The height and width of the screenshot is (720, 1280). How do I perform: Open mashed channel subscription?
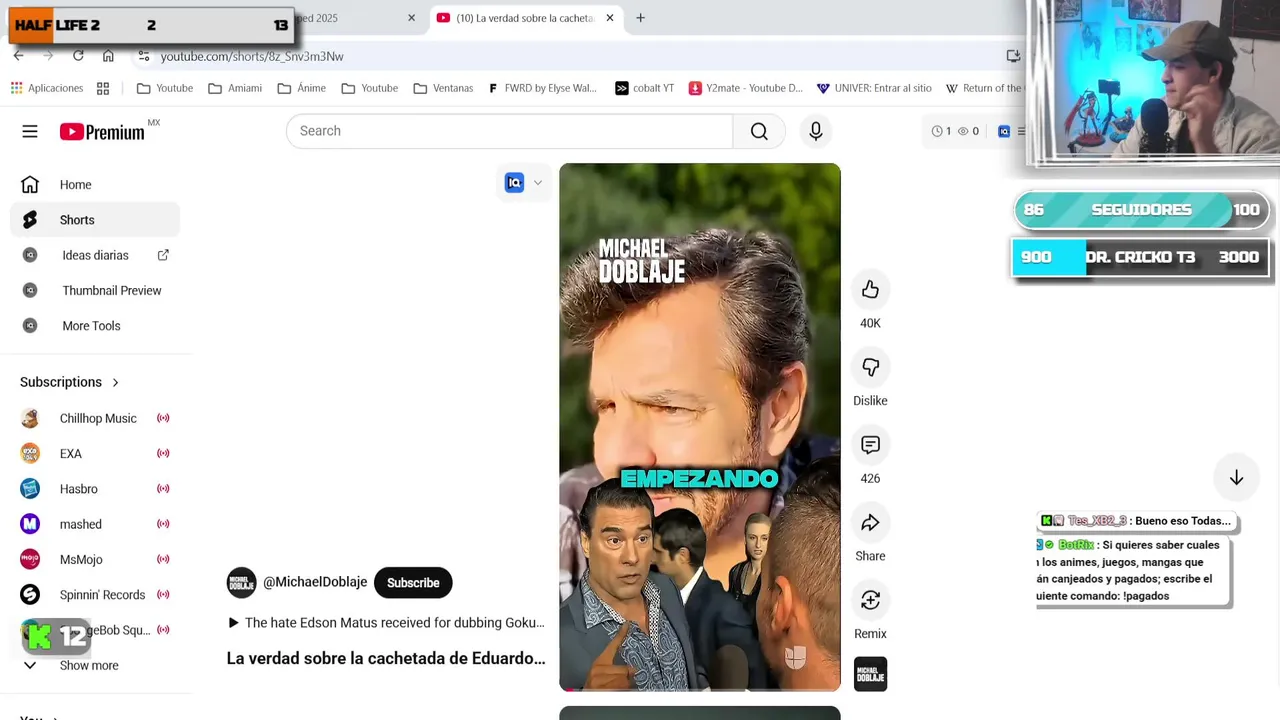coord(95,524)
